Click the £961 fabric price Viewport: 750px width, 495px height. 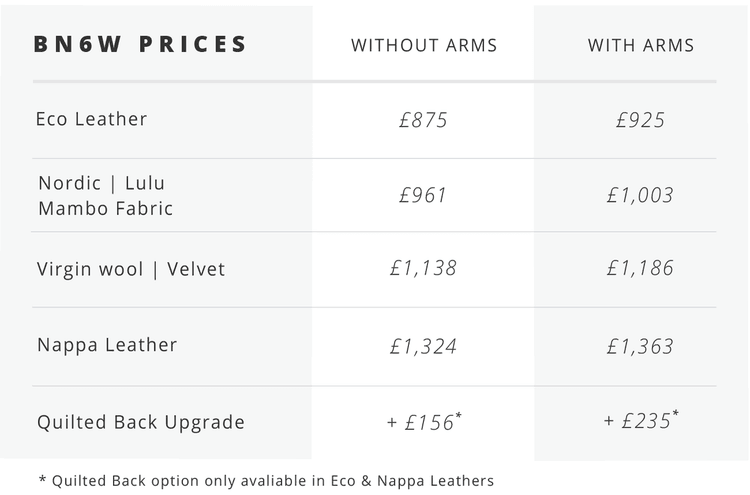[x=423, y=195]
